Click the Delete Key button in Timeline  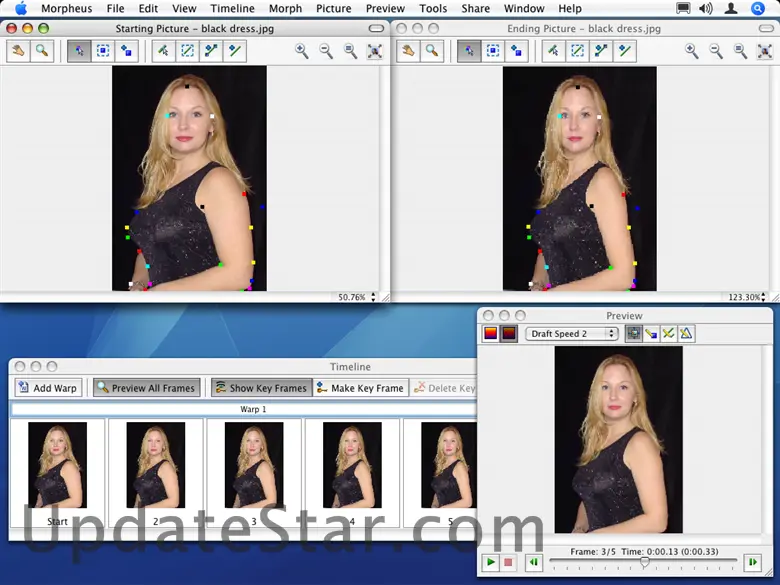pos(444,388)
